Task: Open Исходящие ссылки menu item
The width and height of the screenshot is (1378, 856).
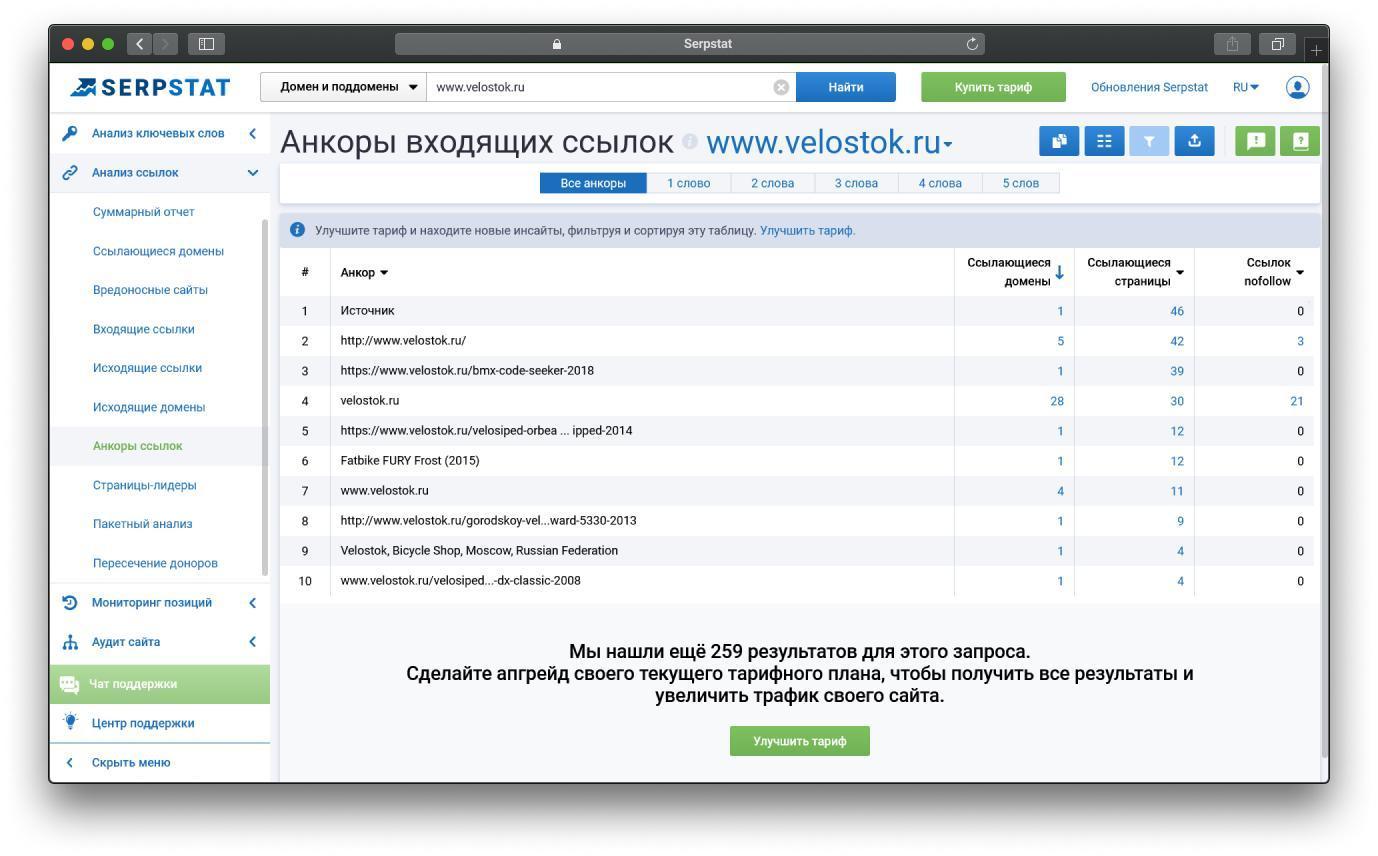Action: [x=147, y=368]
